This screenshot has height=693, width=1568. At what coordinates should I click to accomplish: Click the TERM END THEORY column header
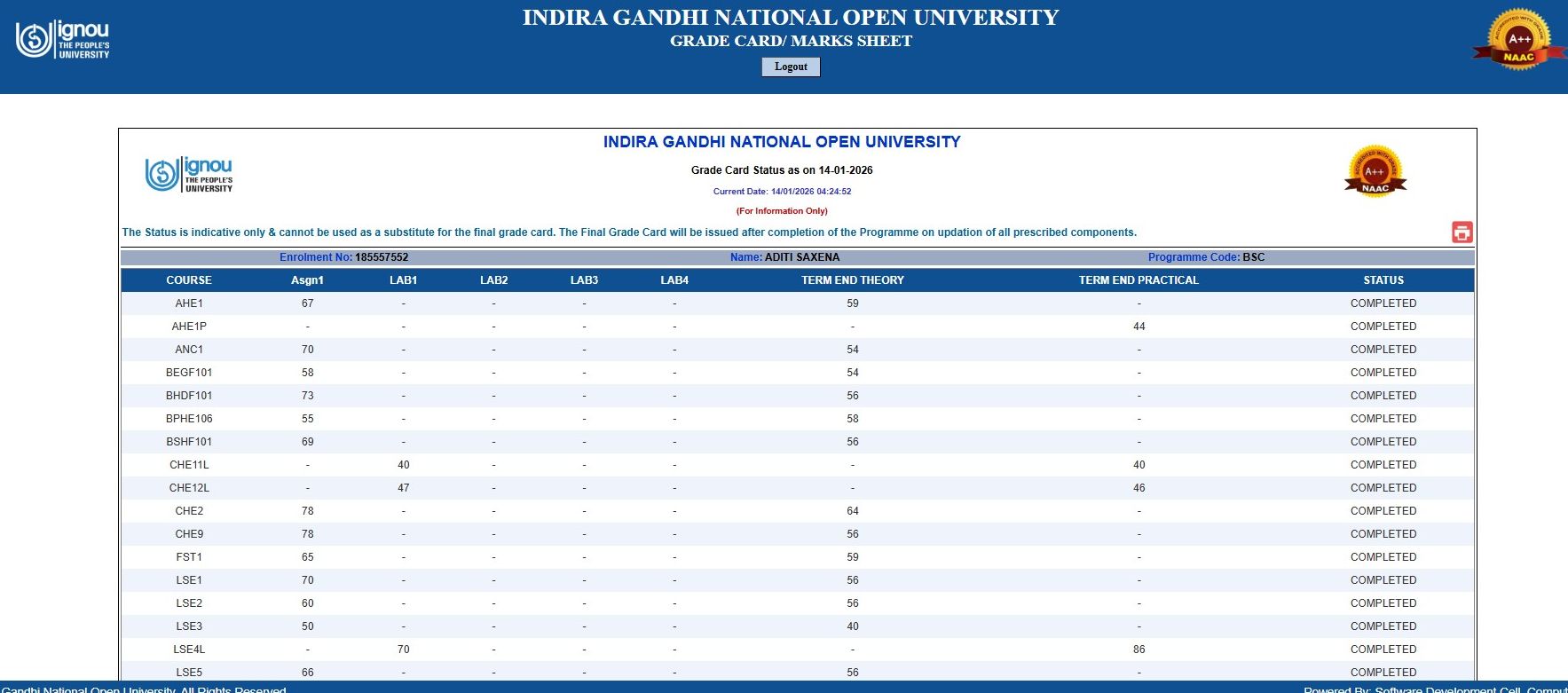coord(852,280)
